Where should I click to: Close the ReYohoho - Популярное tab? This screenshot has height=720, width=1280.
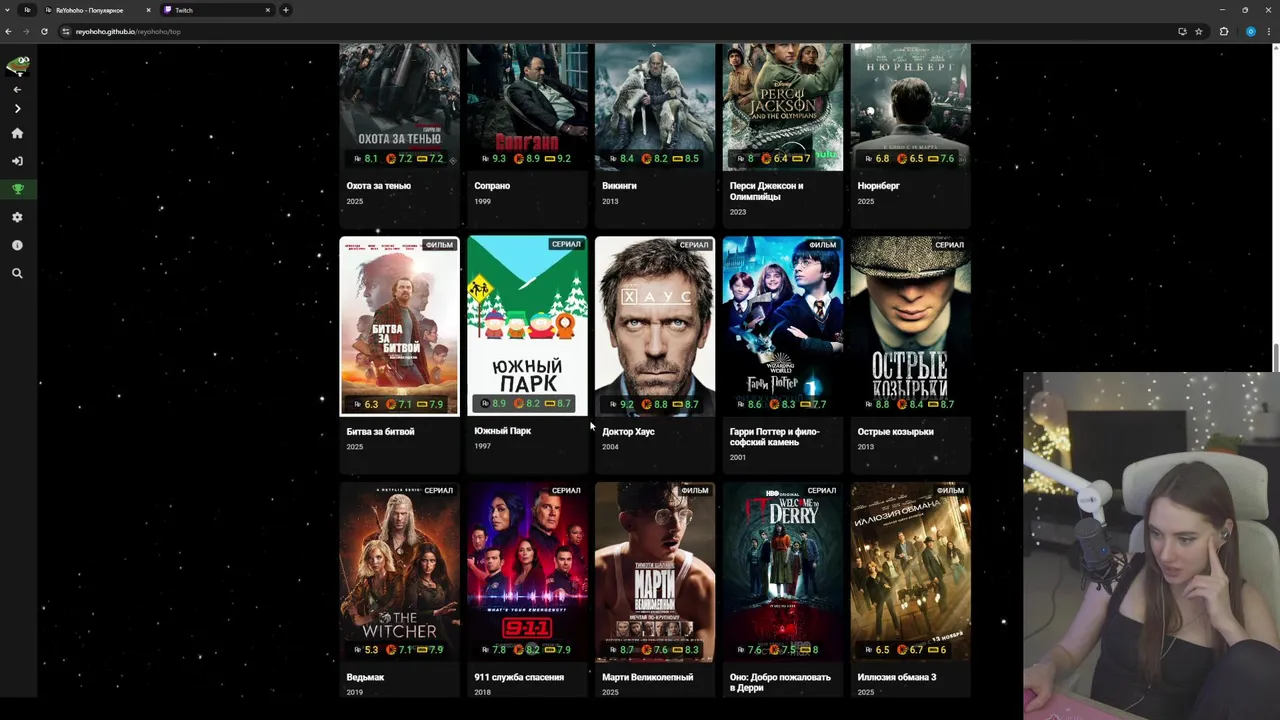148,10
